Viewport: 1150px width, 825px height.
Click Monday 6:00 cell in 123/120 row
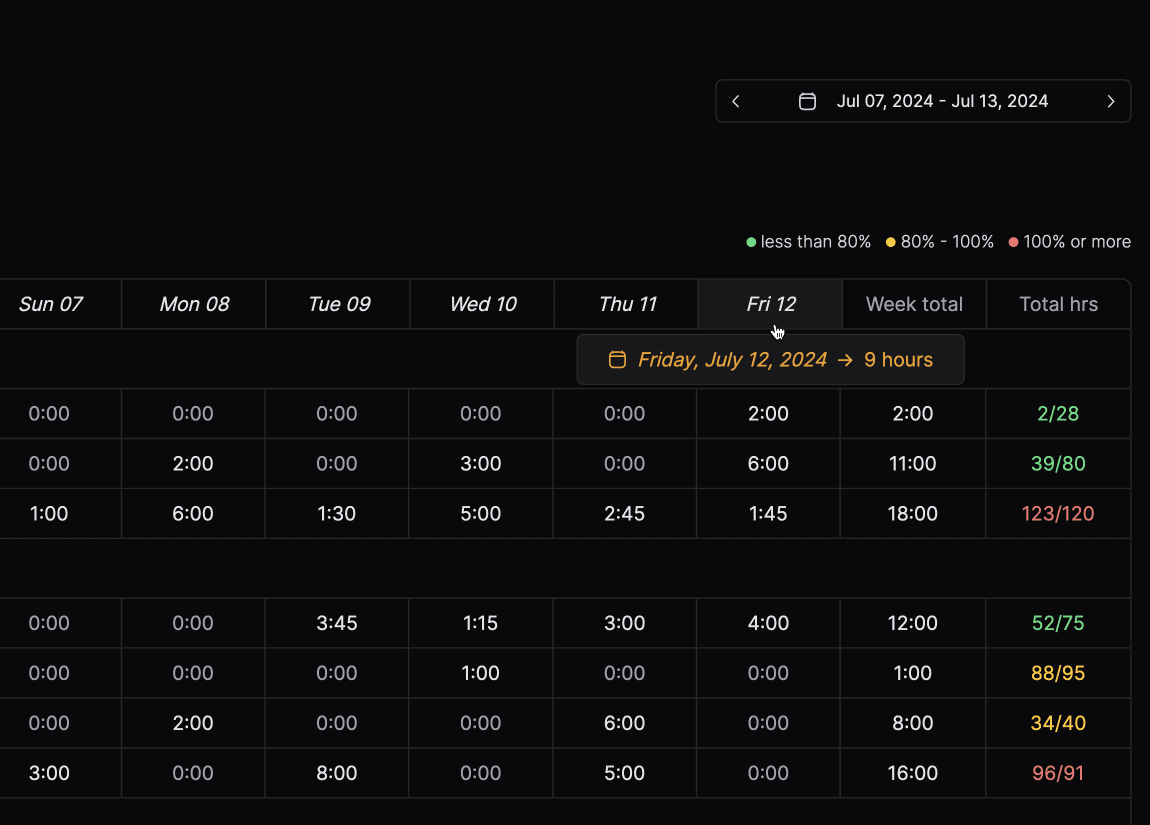click(x=193, y=513)
